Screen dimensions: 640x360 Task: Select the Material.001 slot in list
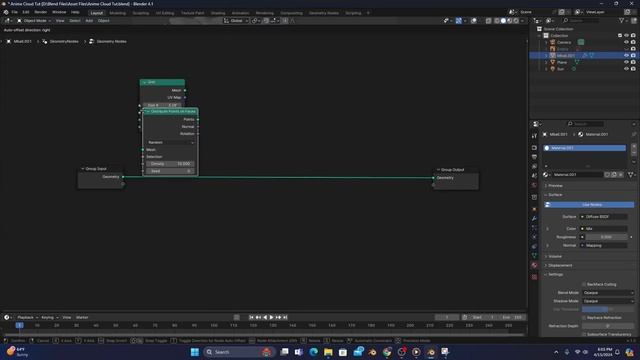pos(585,148)
